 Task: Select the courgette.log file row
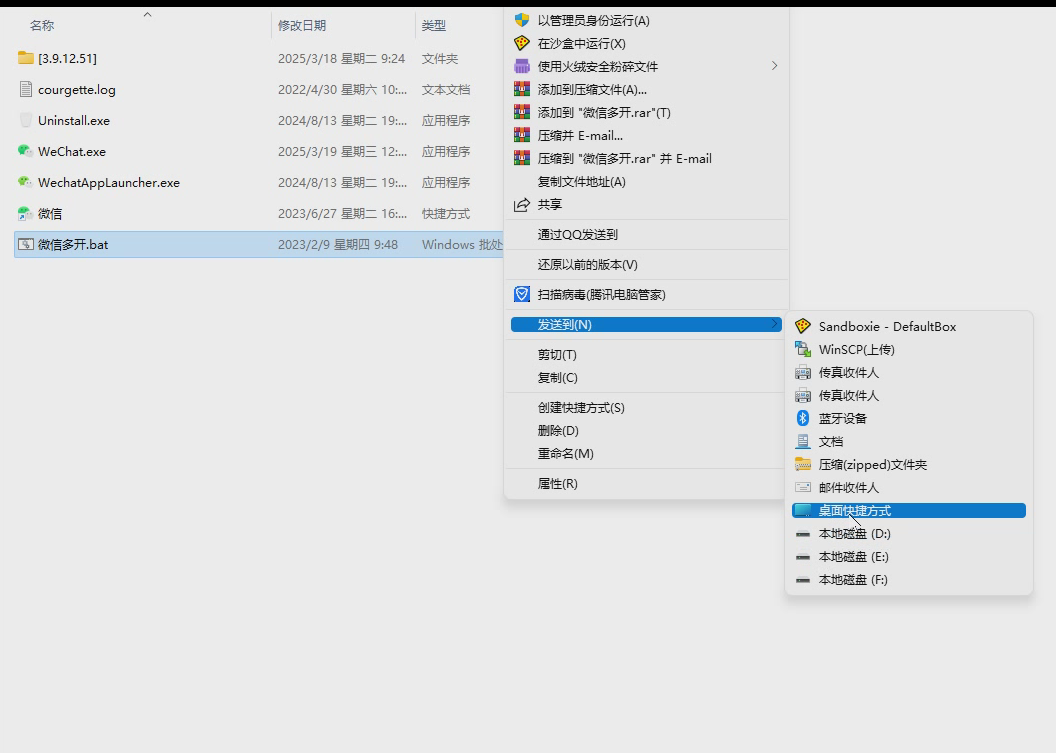pos(73,89)
